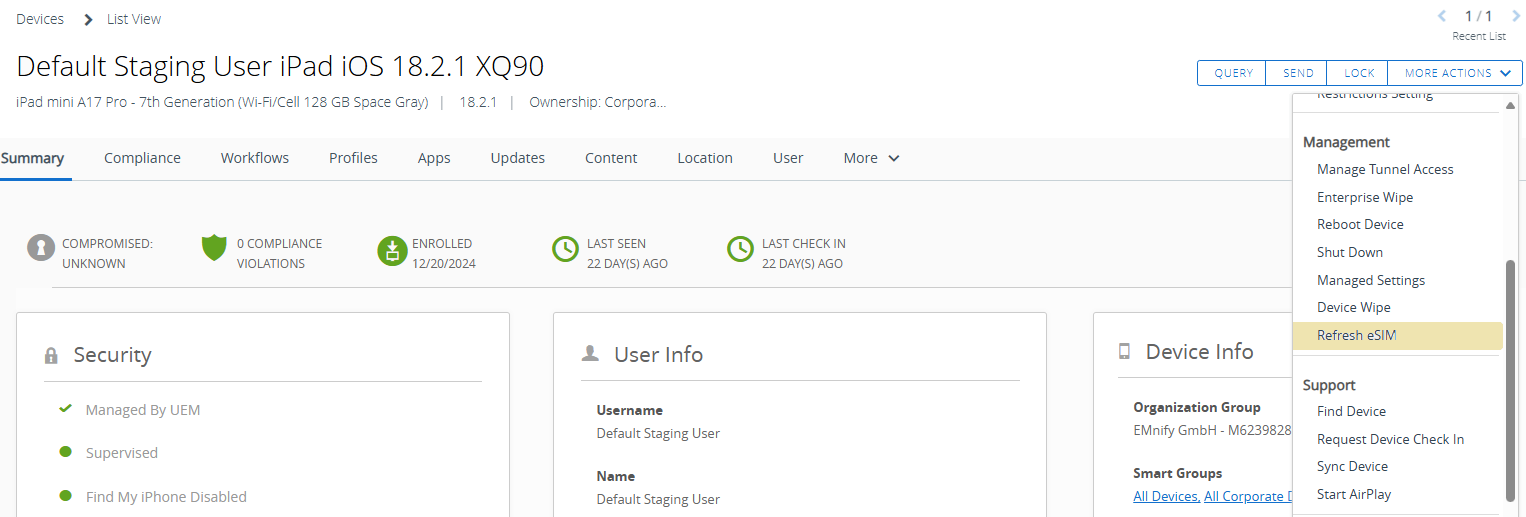
Task: Select Refresh eSIM from menu
Action: [x=1356, y=336]
